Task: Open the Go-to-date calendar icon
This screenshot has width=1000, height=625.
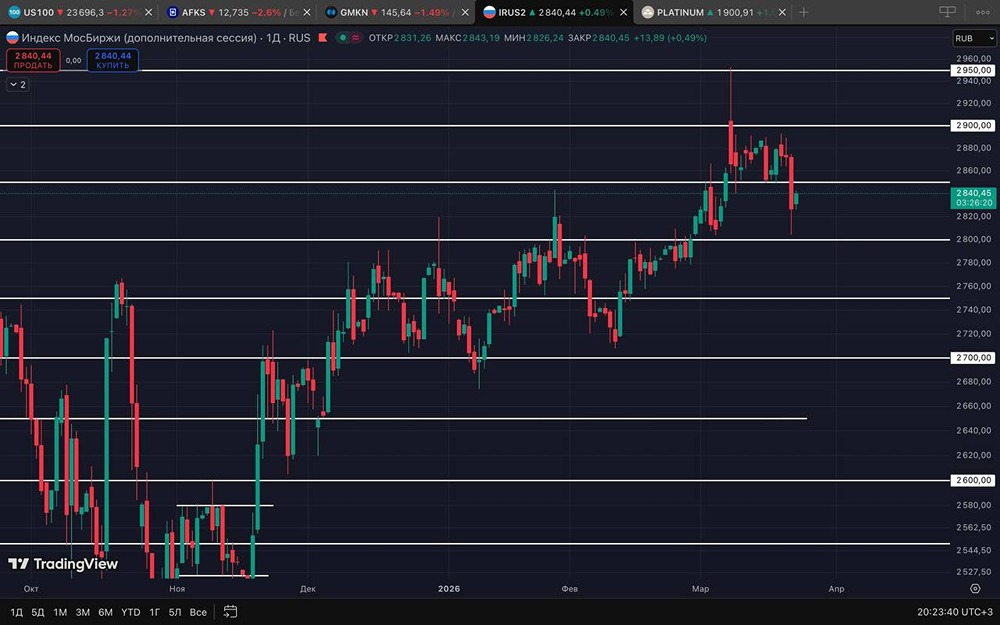Action: [230, 612]
